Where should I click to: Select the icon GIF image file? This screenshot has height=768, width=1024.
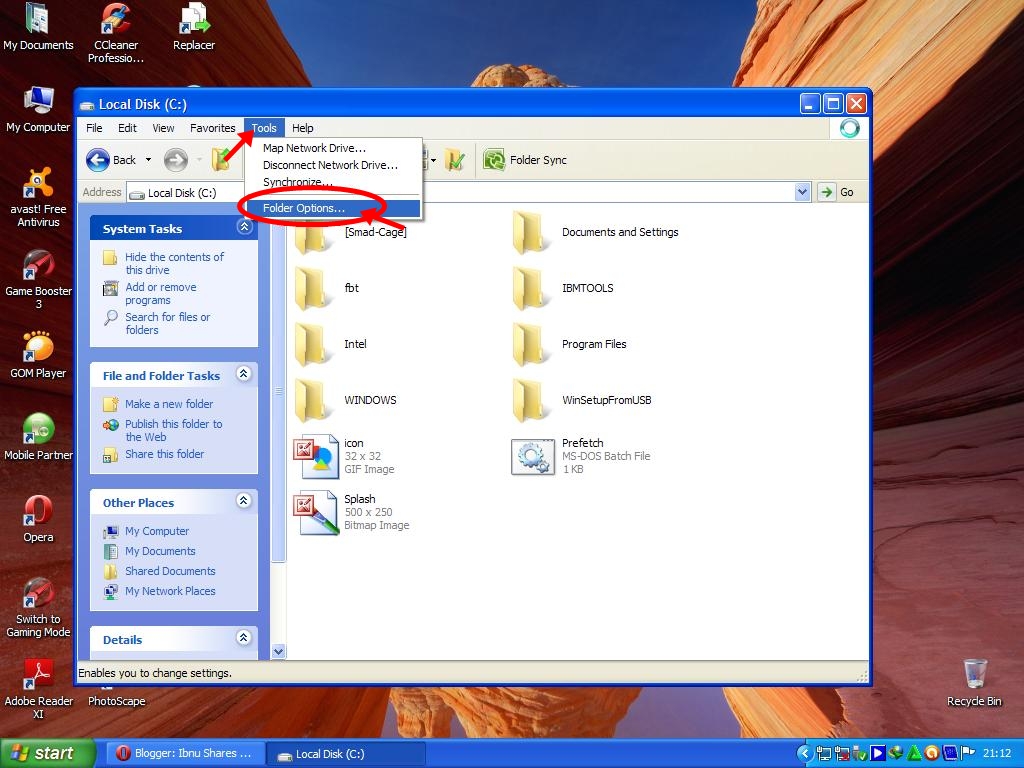coord(344,456)
